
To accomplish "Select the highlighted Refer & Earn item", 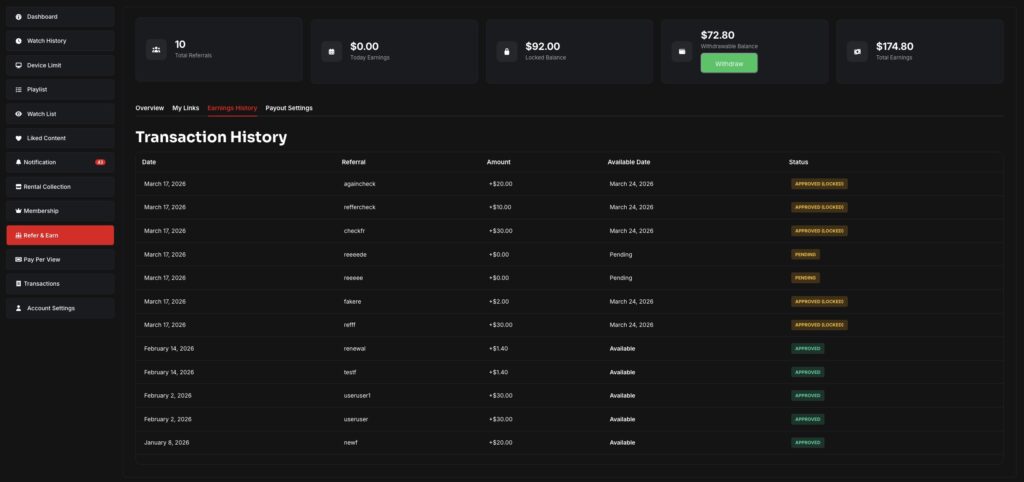I will point(60,235).
